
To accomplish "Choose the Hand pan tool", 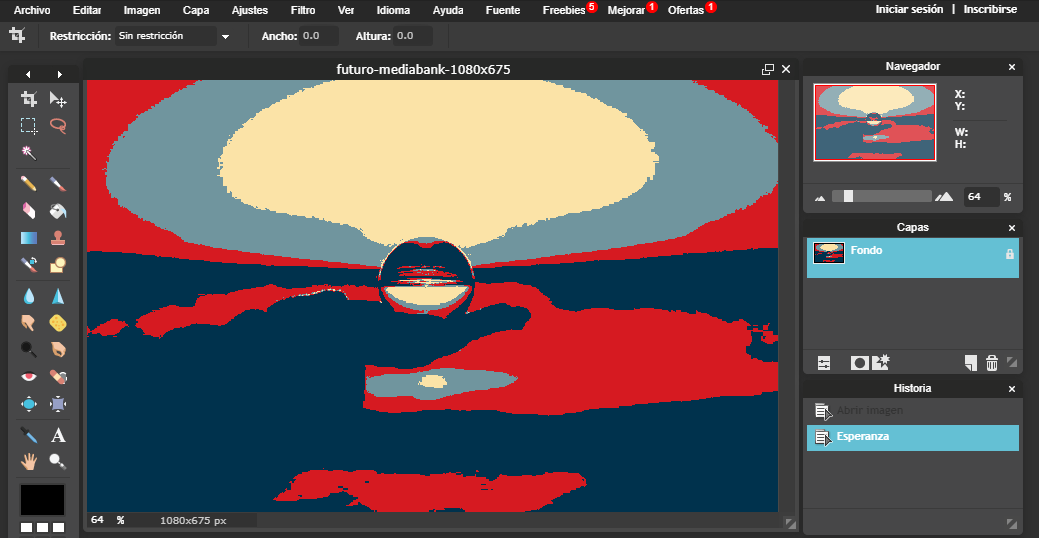I will tap(29, 461).
